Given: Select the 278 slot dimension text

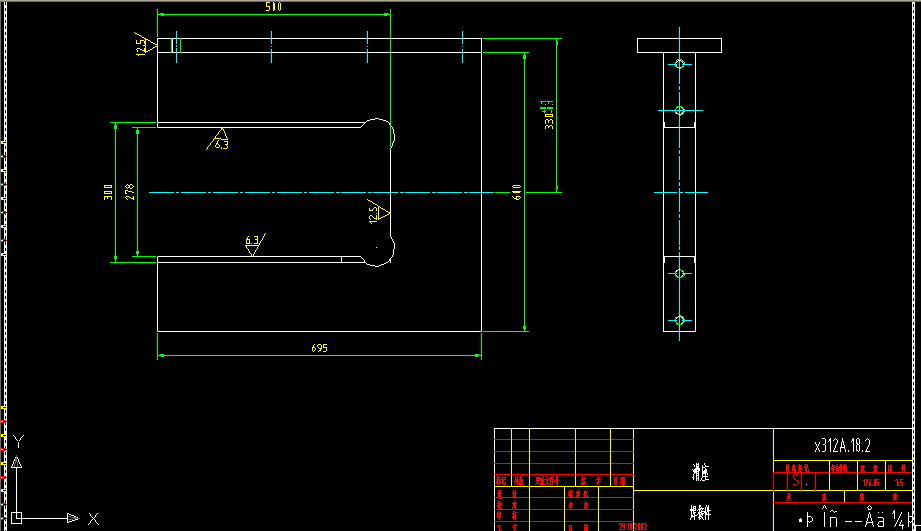Looking at the screenshot, I should point(130,192).
